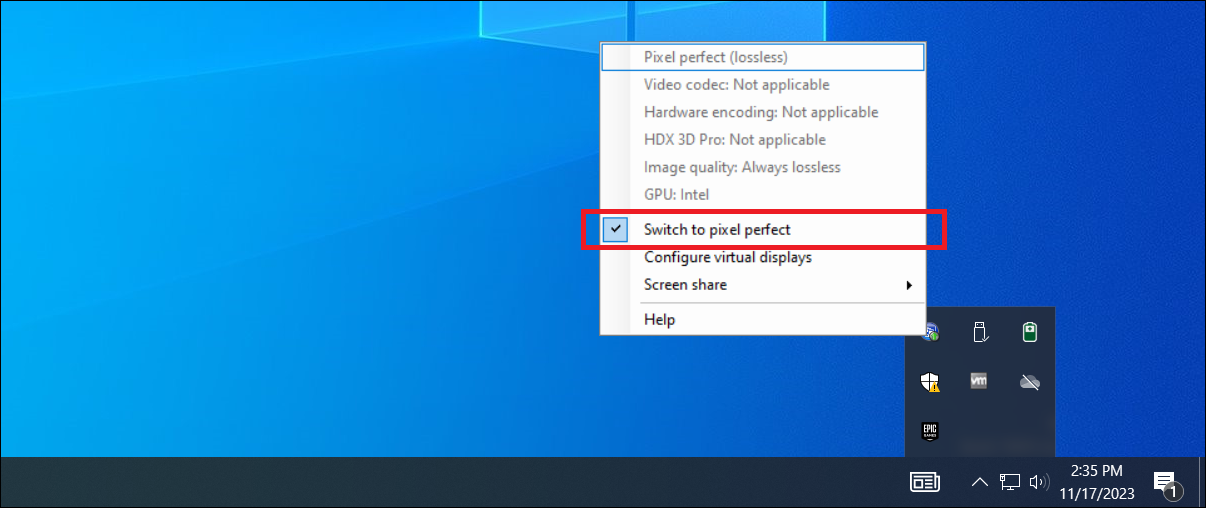The height and width of the screenshot is (508, 1206).
Task: Expand the Screen share submenu
Action: pos(685,285)
